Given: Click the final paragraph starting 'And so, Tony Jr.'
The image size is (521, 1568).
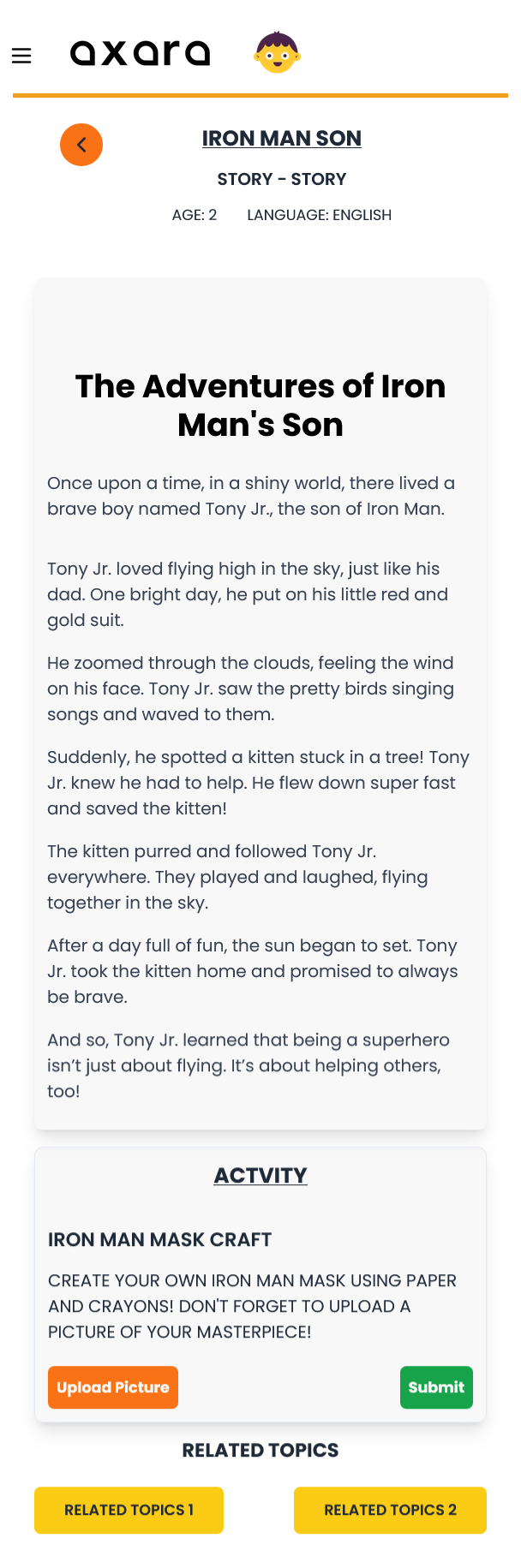Looking at the screenshot, I should coord(249,1065).
